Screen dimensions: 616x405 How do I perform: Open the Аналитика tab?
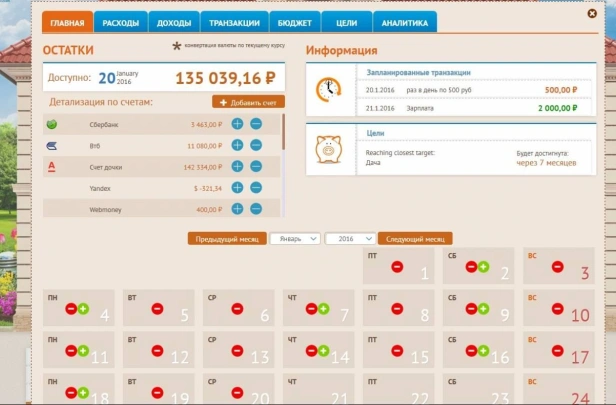tap(405, 23)
